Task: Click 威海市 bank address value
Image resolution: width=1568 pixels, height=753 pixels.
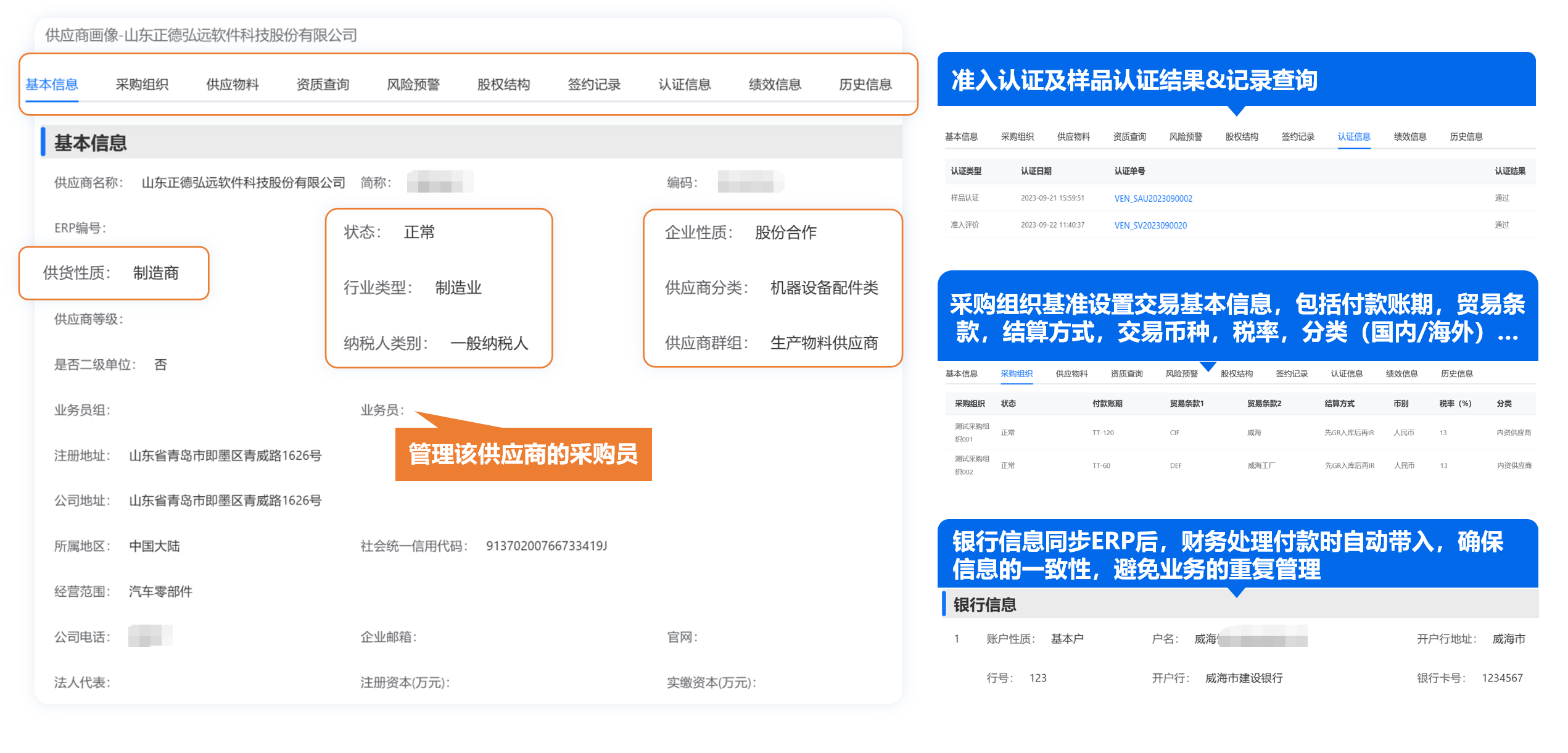Action: 1509,639
